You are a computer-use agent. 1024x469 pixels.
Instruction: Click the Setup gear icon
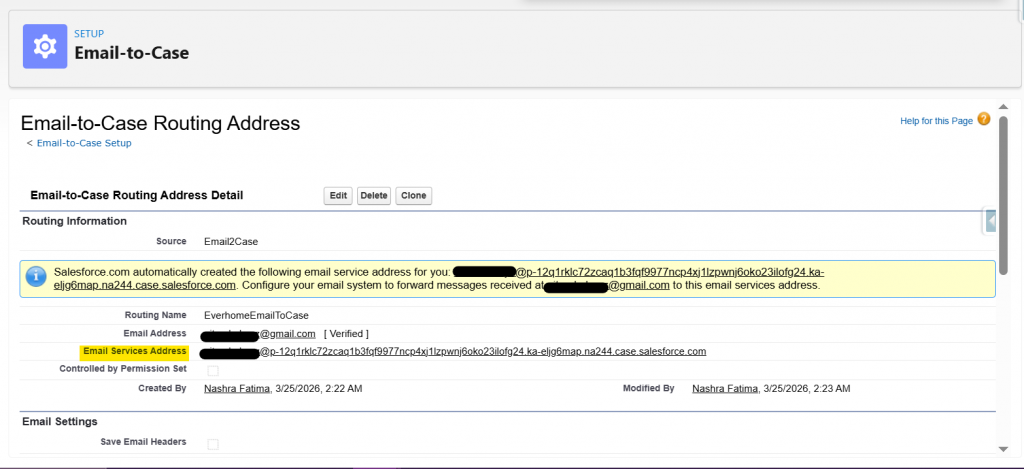(x=45, y=46)
